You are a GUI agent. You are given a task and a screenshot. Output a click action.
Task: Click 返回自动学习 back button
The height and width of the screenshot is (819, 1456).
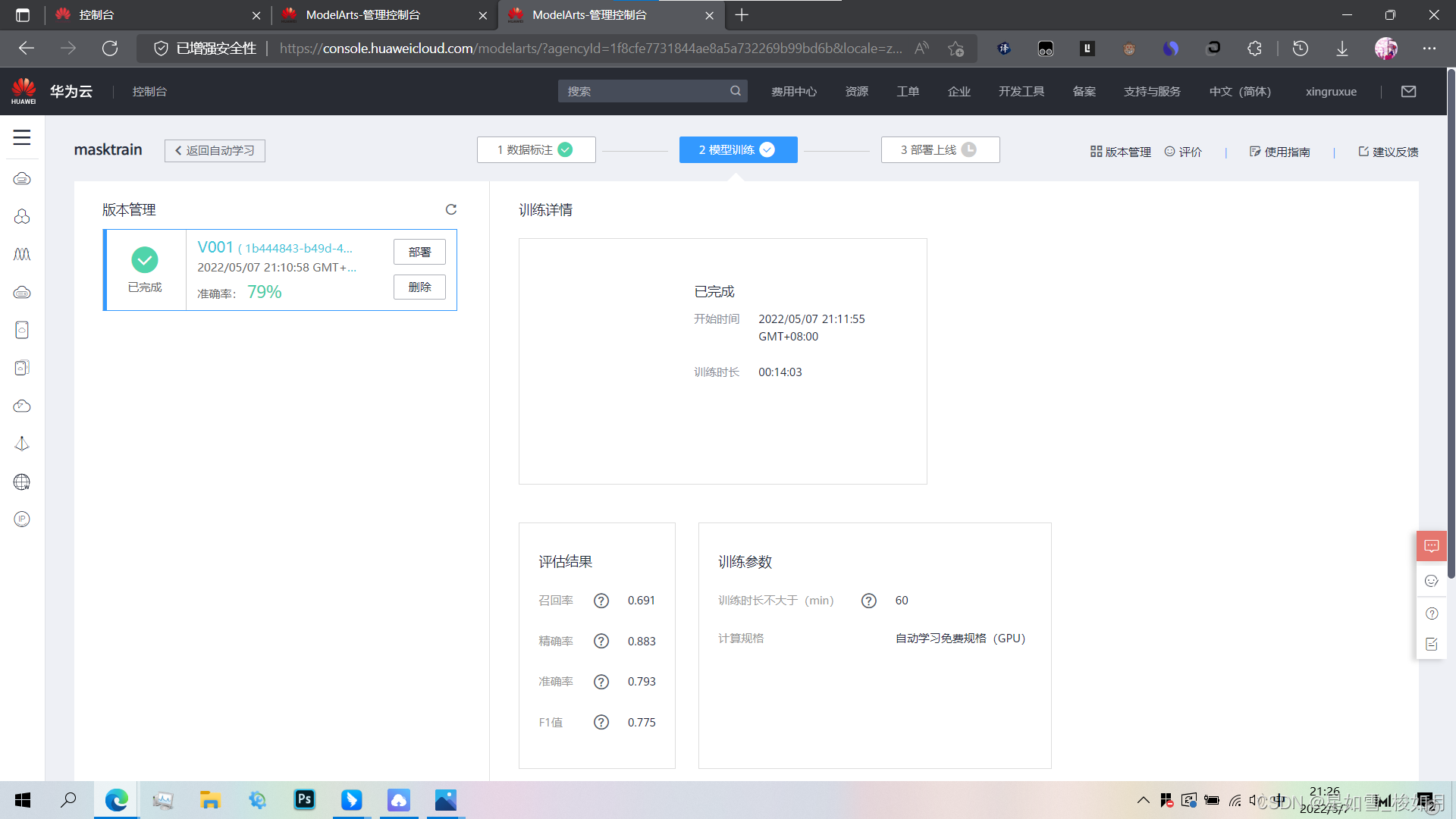coord(215,150)
